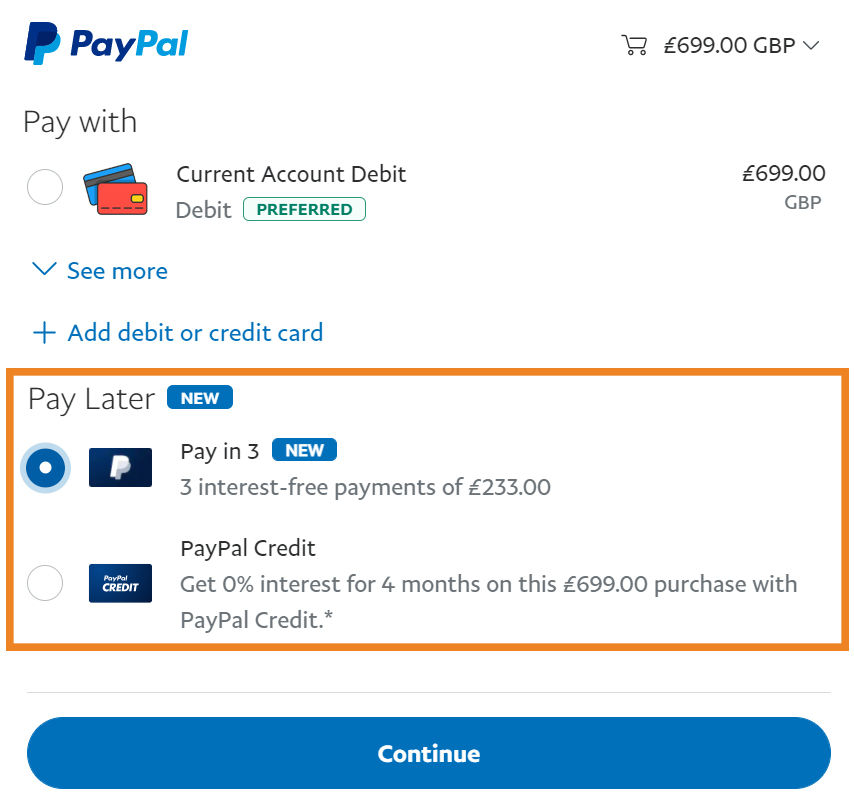The height and width of the screenshot is (805, 854).
Task: Open the shopping cart icon
Action: (635, 44)
